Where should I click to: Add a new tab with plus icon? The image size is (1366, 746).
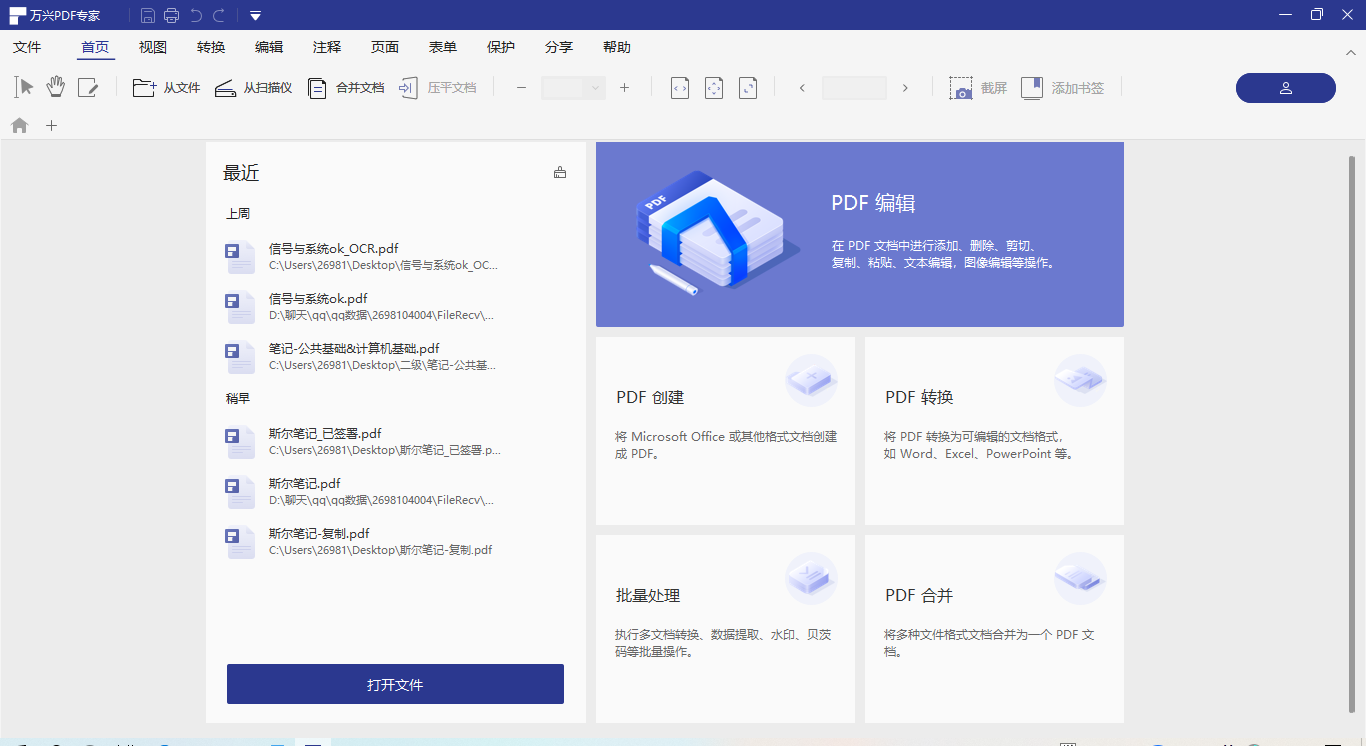52,126
